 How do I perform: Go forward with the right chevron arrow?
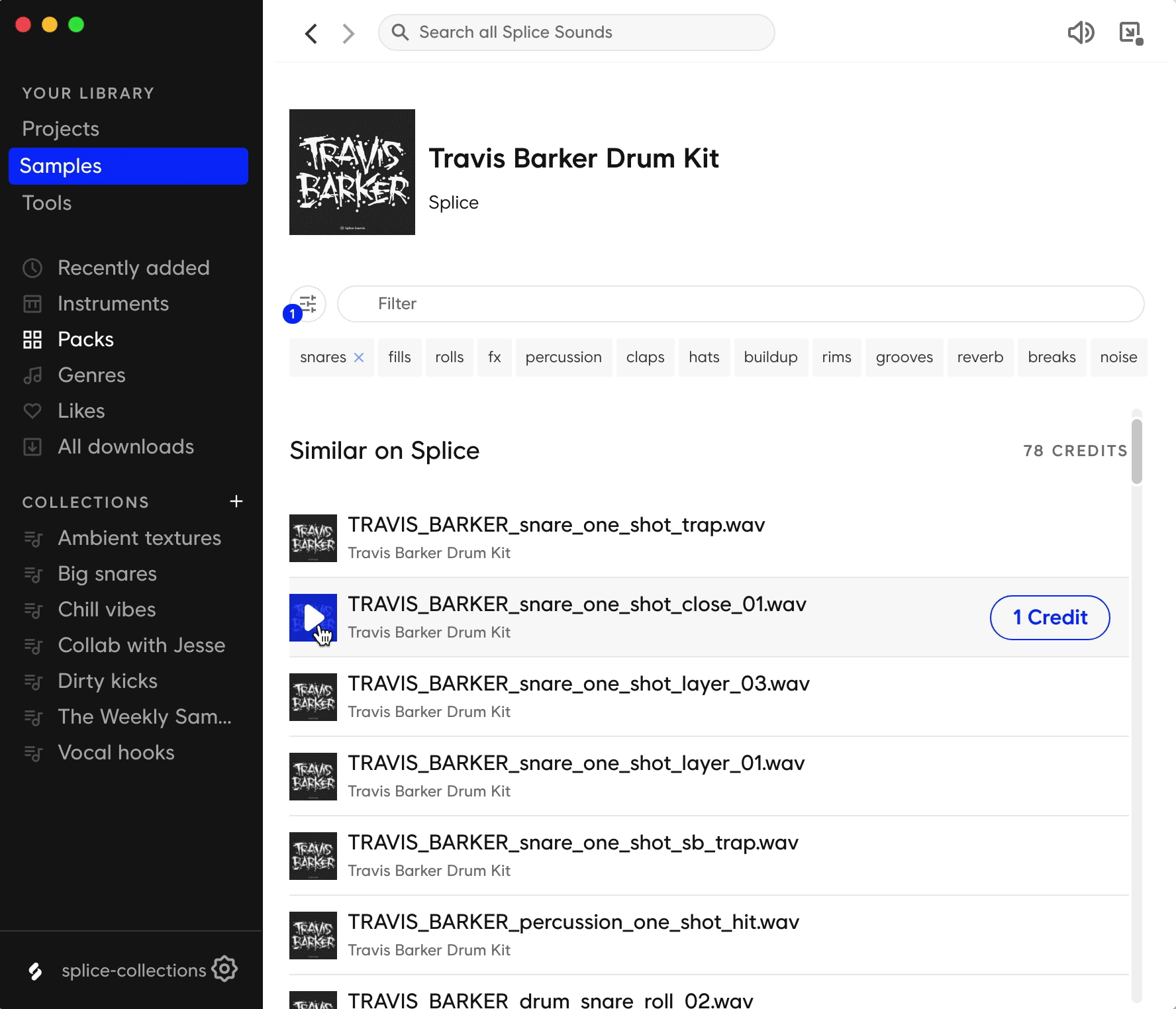tap(348, 33)
